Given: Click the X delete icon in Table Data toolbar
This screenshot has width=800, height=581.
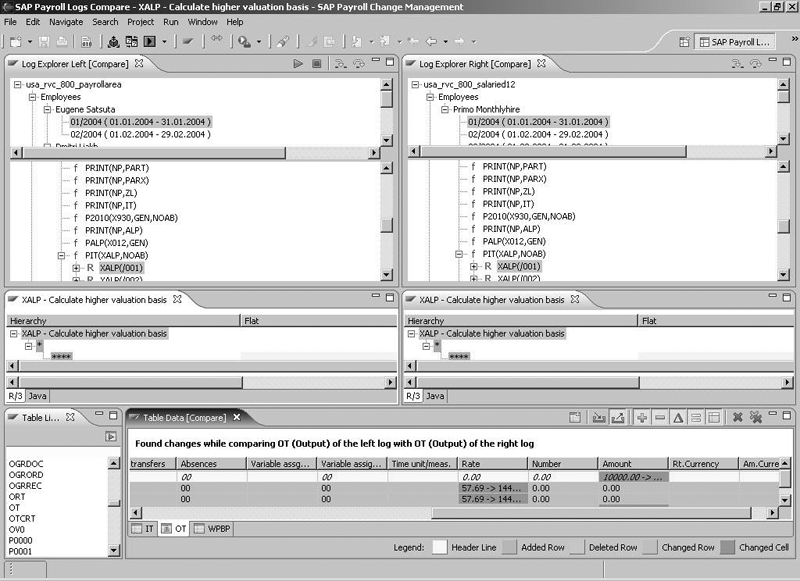Looking at the screenshot, I should coord(737,417).
